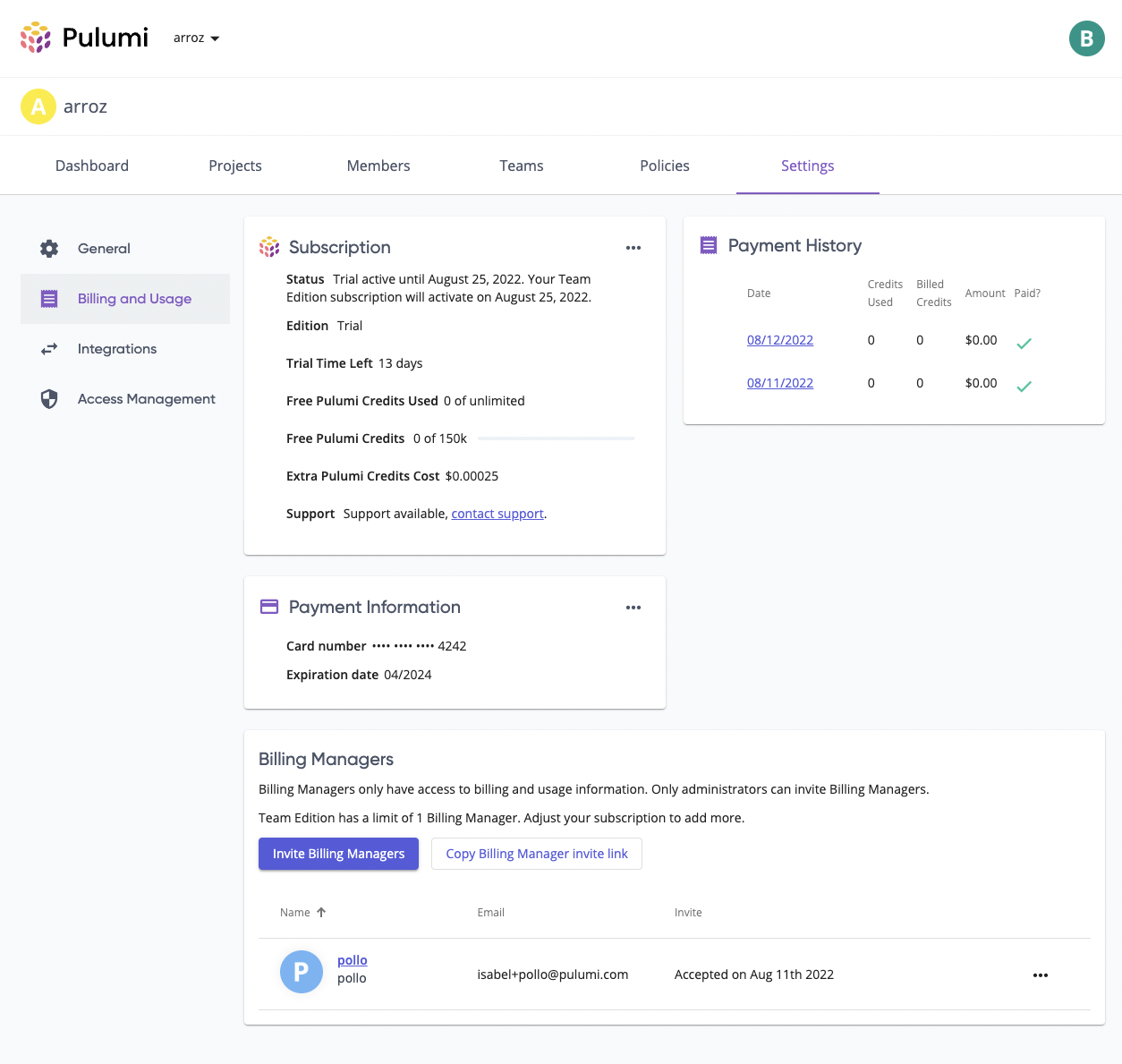
Task: Click the Free Pulumi Credits progress bar
Action: pyautogui.click(x=557, y=438)
